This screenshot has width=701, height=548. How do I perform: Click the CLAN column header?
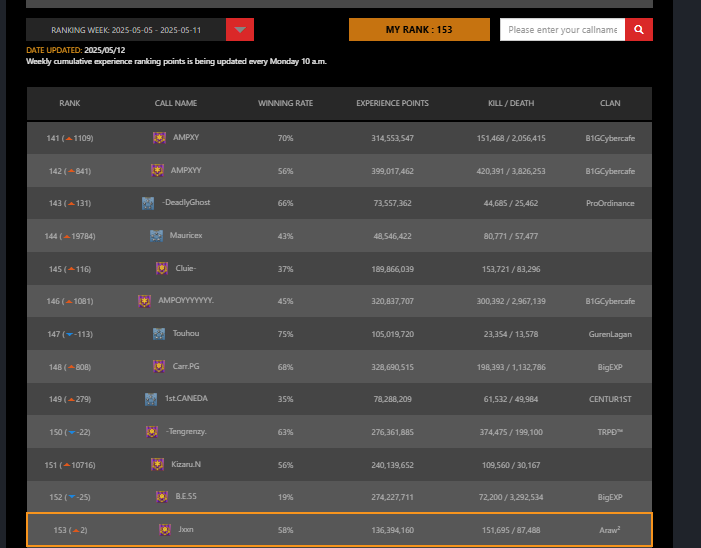pyautogui.click(x=610, y=103)
